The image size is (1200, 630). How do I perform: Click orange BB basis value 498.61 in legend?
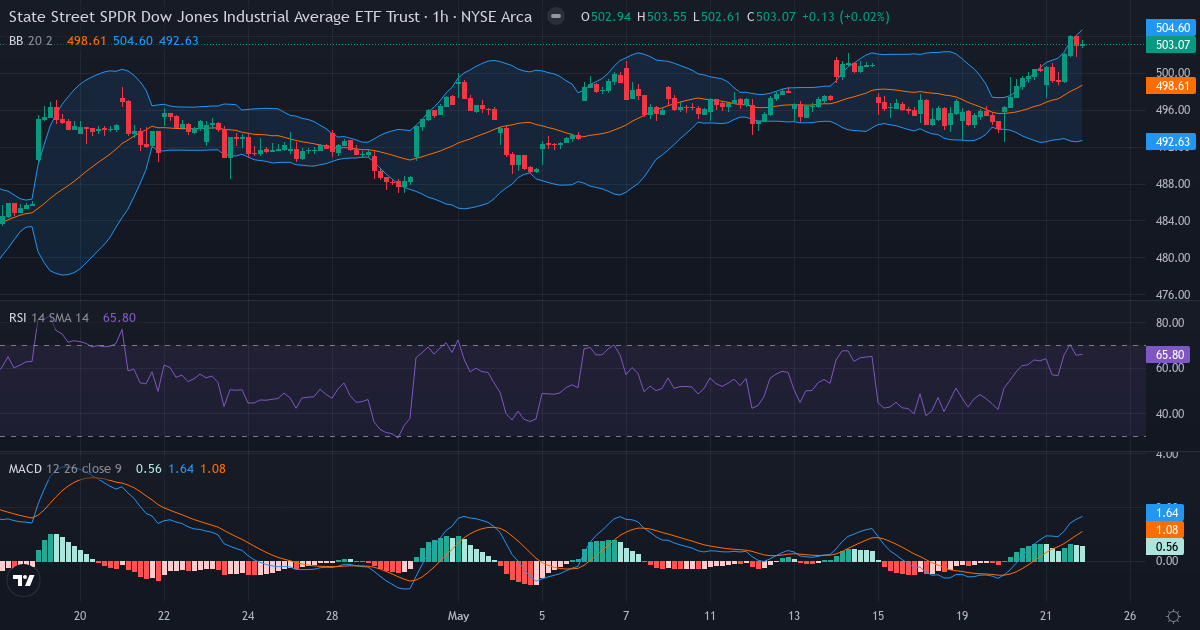pyautogui.click(x=85, y=40)
